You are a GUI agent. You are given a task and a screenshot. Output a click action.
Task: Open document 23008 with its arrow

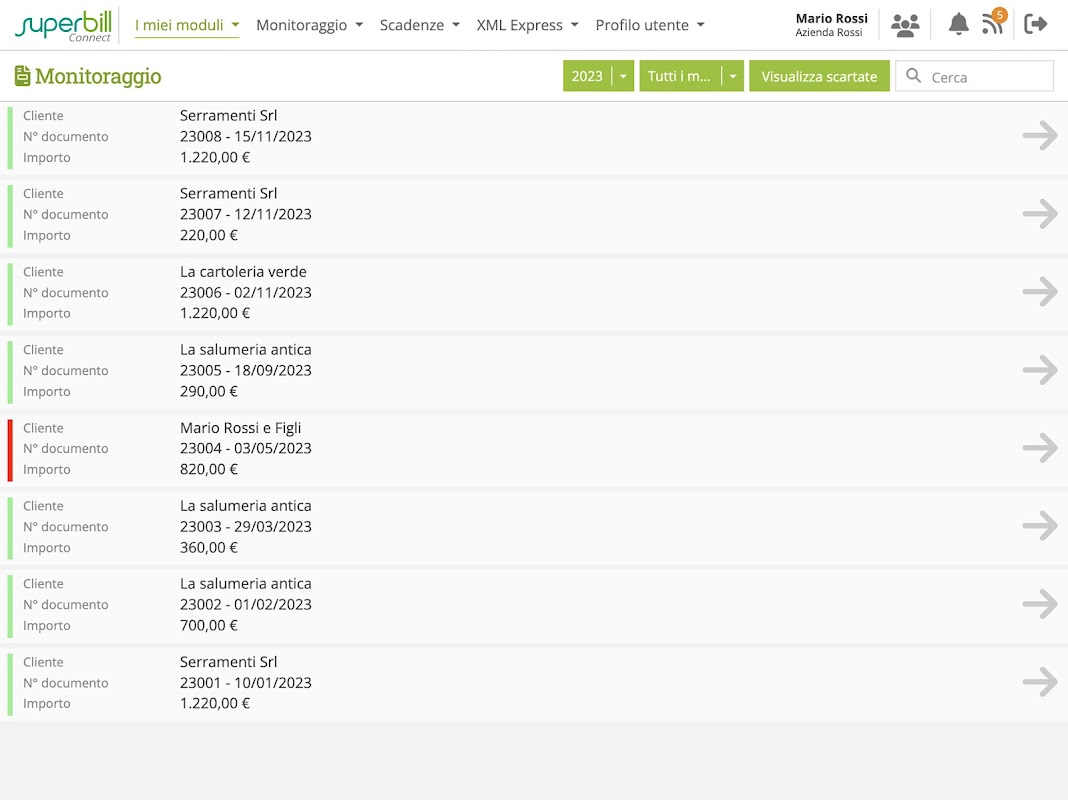coord(1040,135)
